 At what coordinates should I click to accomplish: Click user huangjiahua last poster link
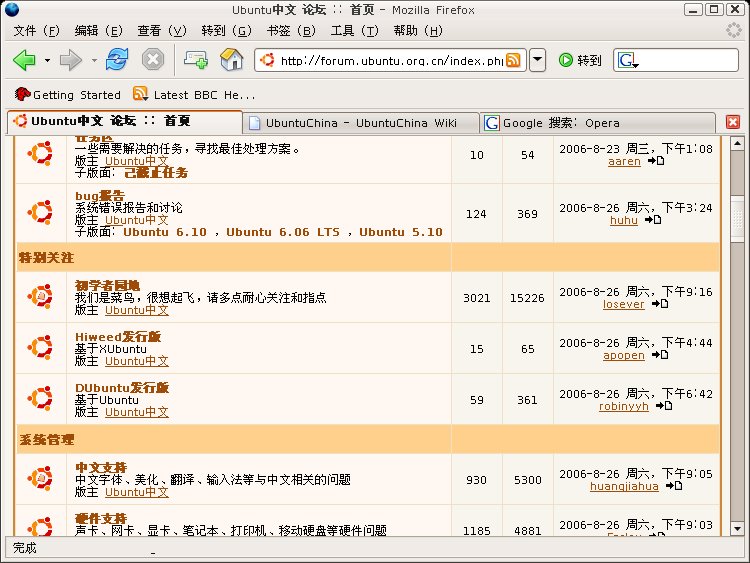point(624,486)
